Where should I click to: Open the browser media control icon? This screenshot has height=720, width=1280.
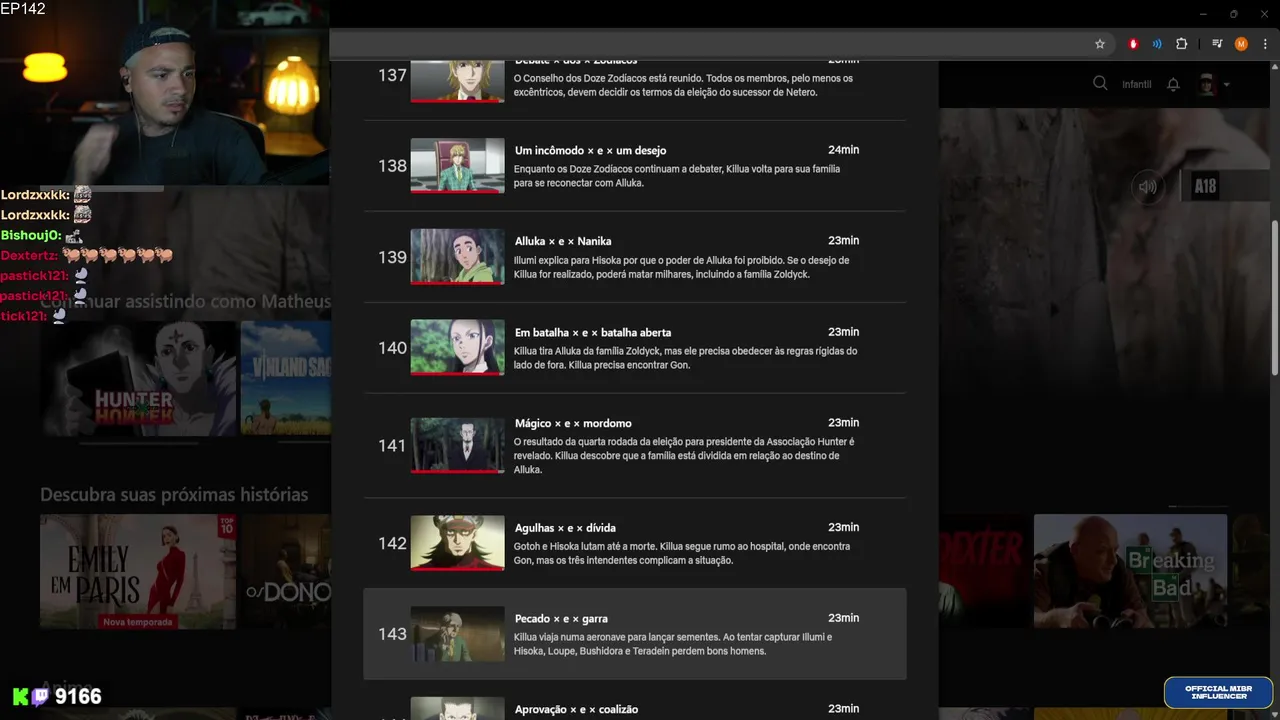(x=1217, y=44)
